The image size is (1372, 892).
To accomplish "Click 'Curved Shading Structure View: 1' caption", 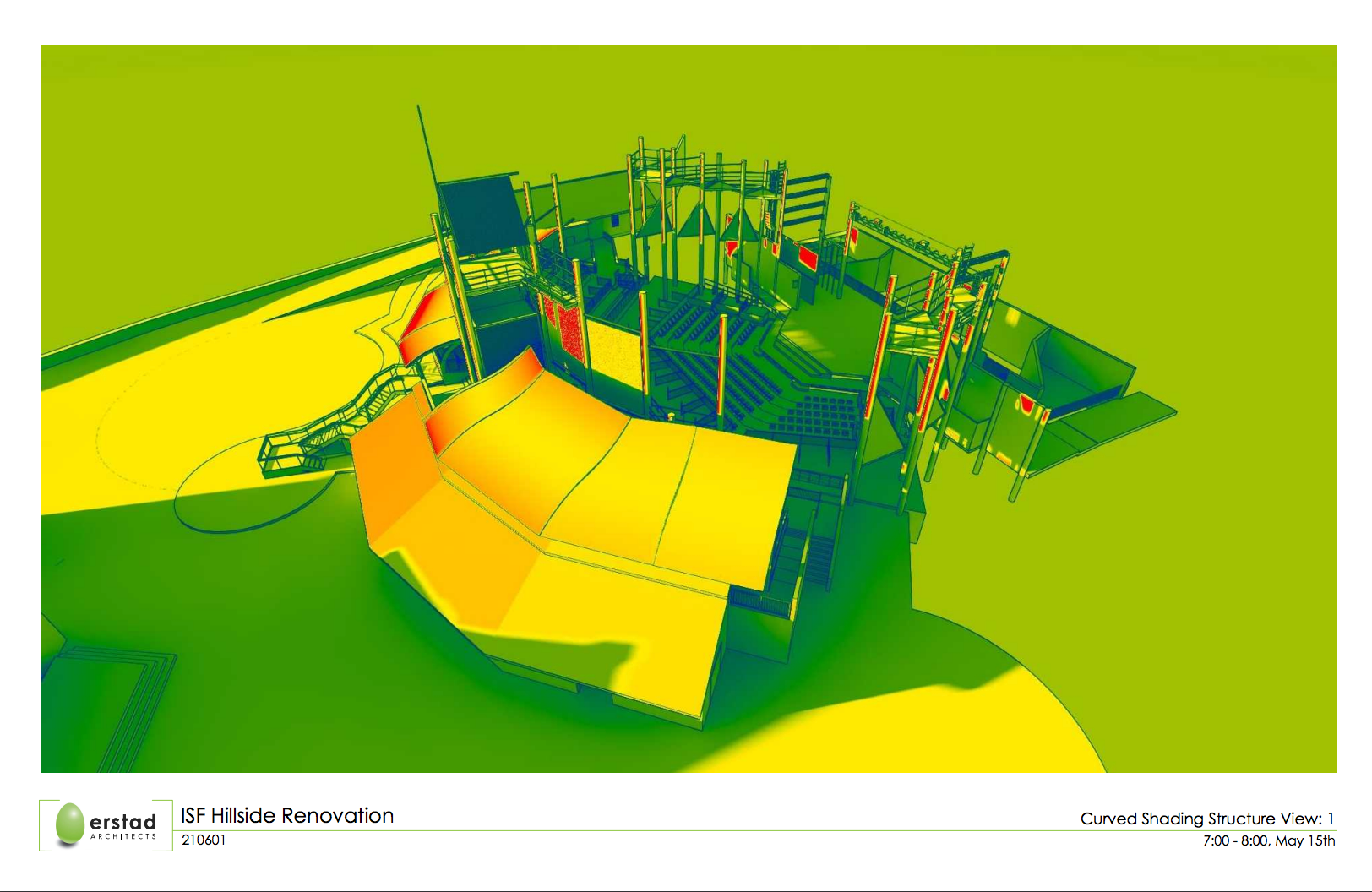I will tap(1207, 819).
